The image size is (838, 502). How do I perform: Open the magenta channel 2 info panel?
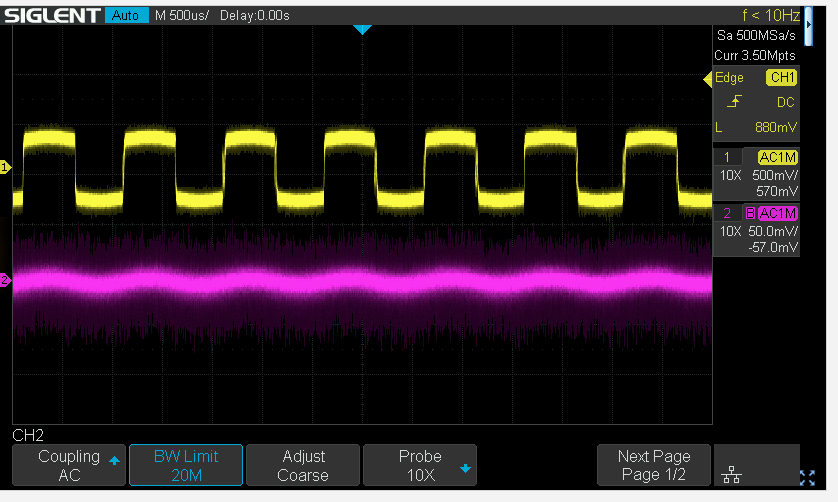[x=756, y=231]
